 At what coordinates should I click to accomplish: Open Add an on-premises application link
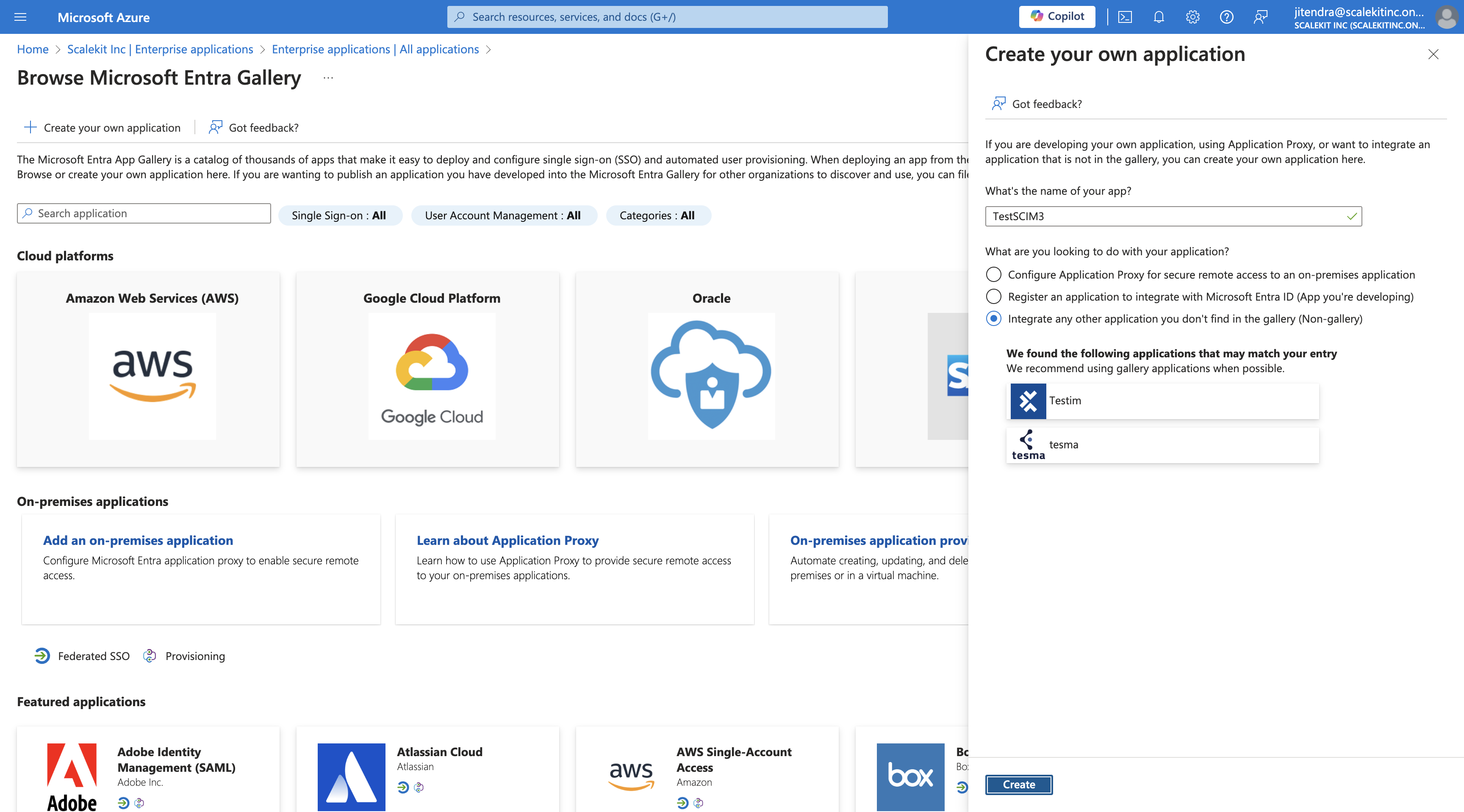[x=138, y=540]
